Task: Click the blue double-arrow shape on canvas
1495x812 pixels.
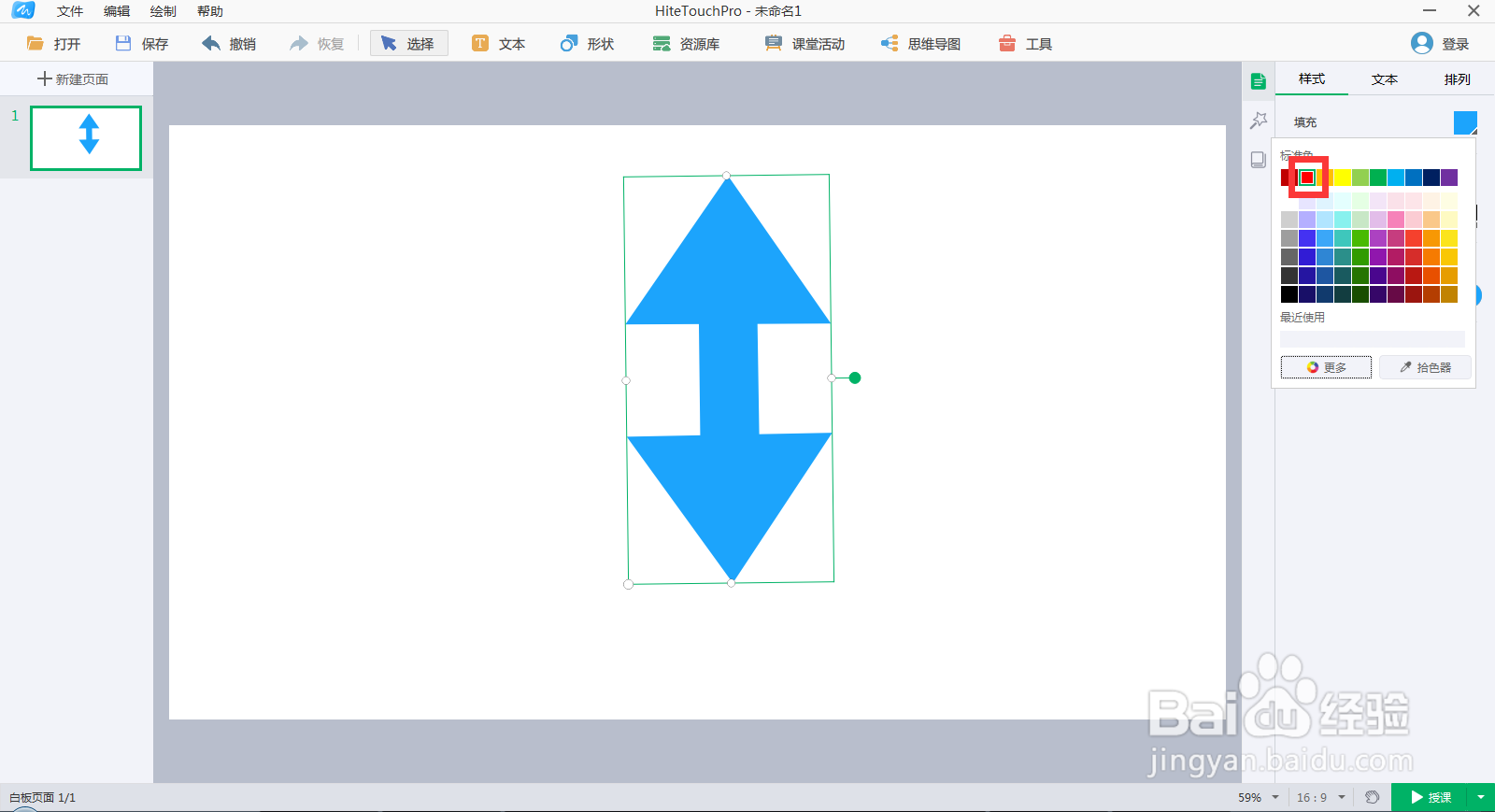Action: click(729, 378)
